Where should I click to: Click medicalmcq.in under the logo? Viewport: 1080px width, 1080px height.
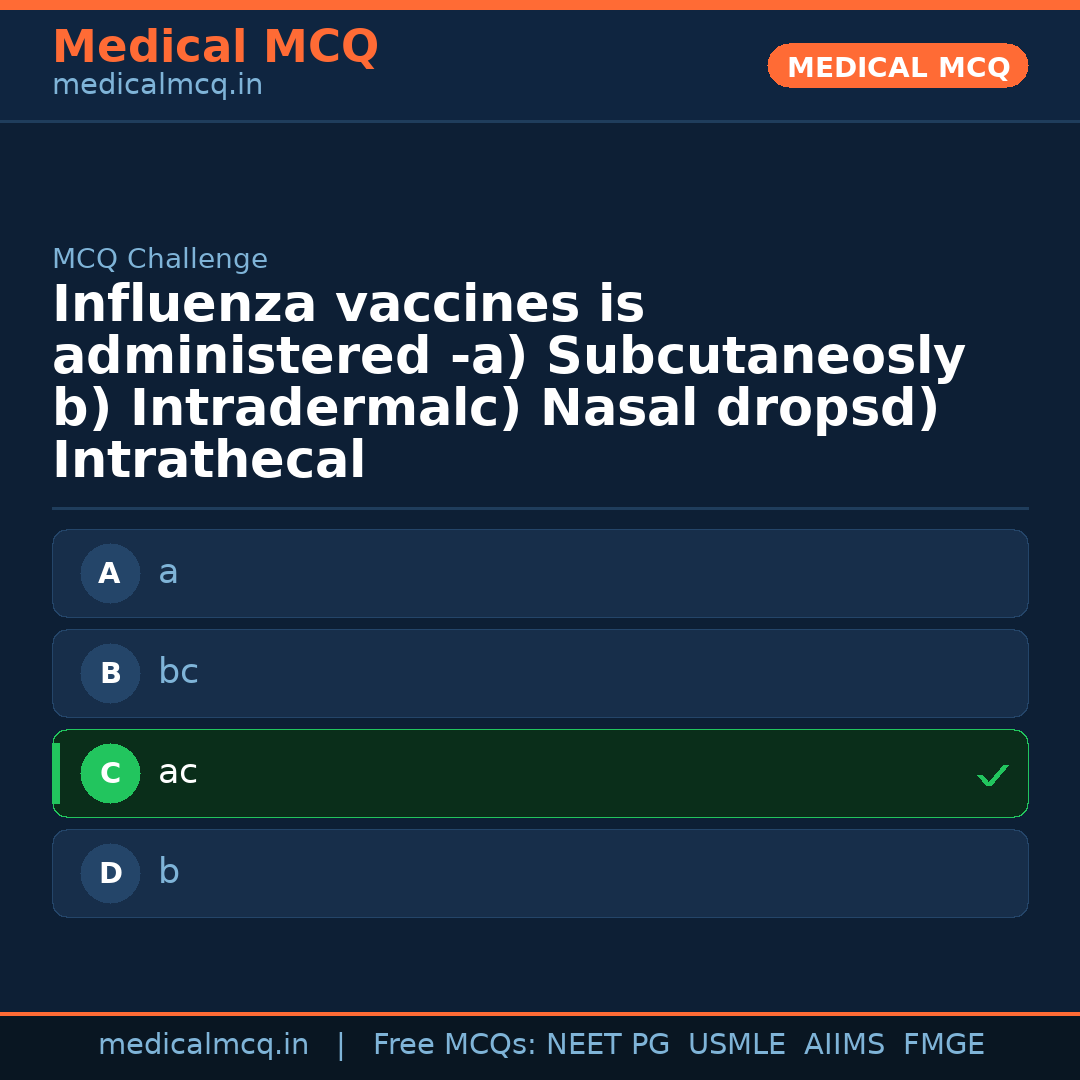point(156,84)
